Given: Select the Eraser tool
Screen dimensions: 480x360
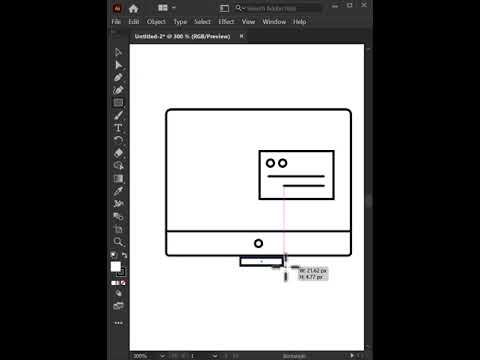Looking at the screenshot, I should pyautogui.click(x=118, y=153).
